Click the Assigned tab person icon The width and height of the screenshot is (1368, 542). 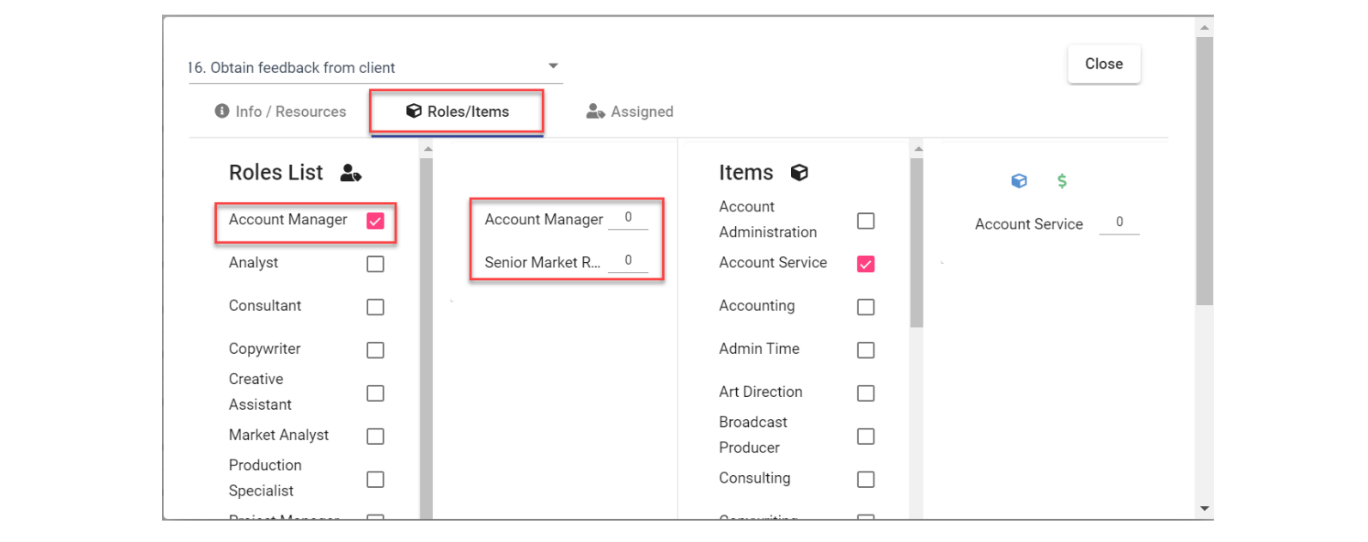click(595, 112)
